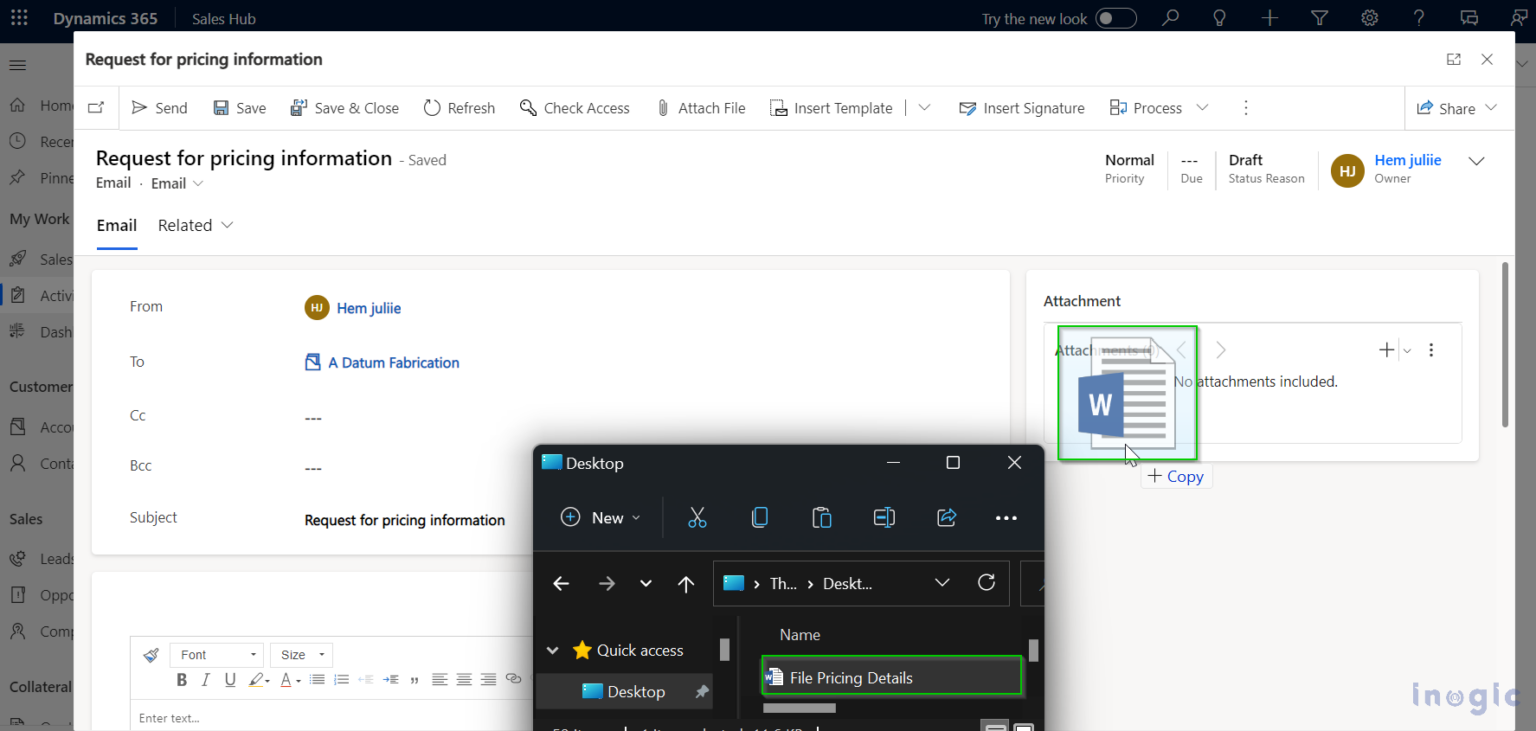Toggle bold formatting in the email body

(181, 679)
